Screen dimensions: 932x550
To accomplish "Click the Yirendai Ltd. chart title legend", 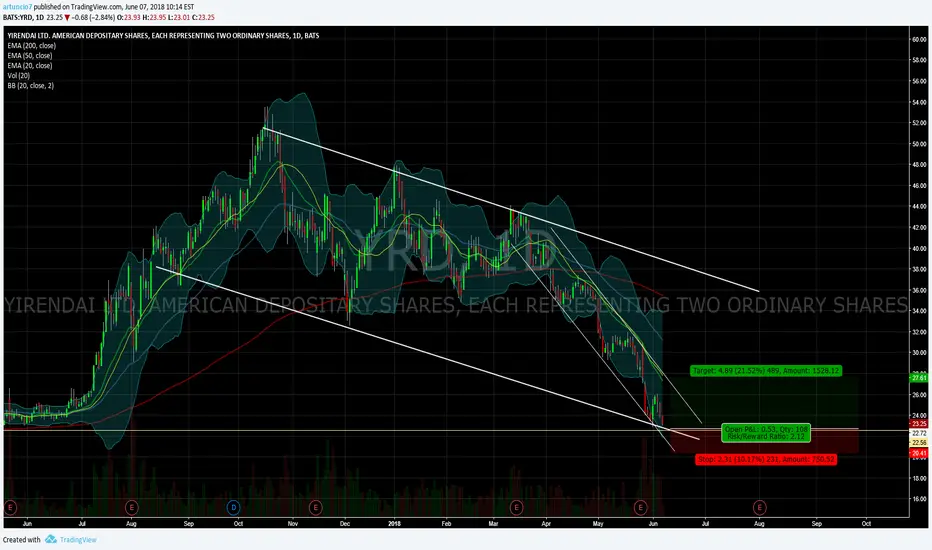I will point(163,36).
